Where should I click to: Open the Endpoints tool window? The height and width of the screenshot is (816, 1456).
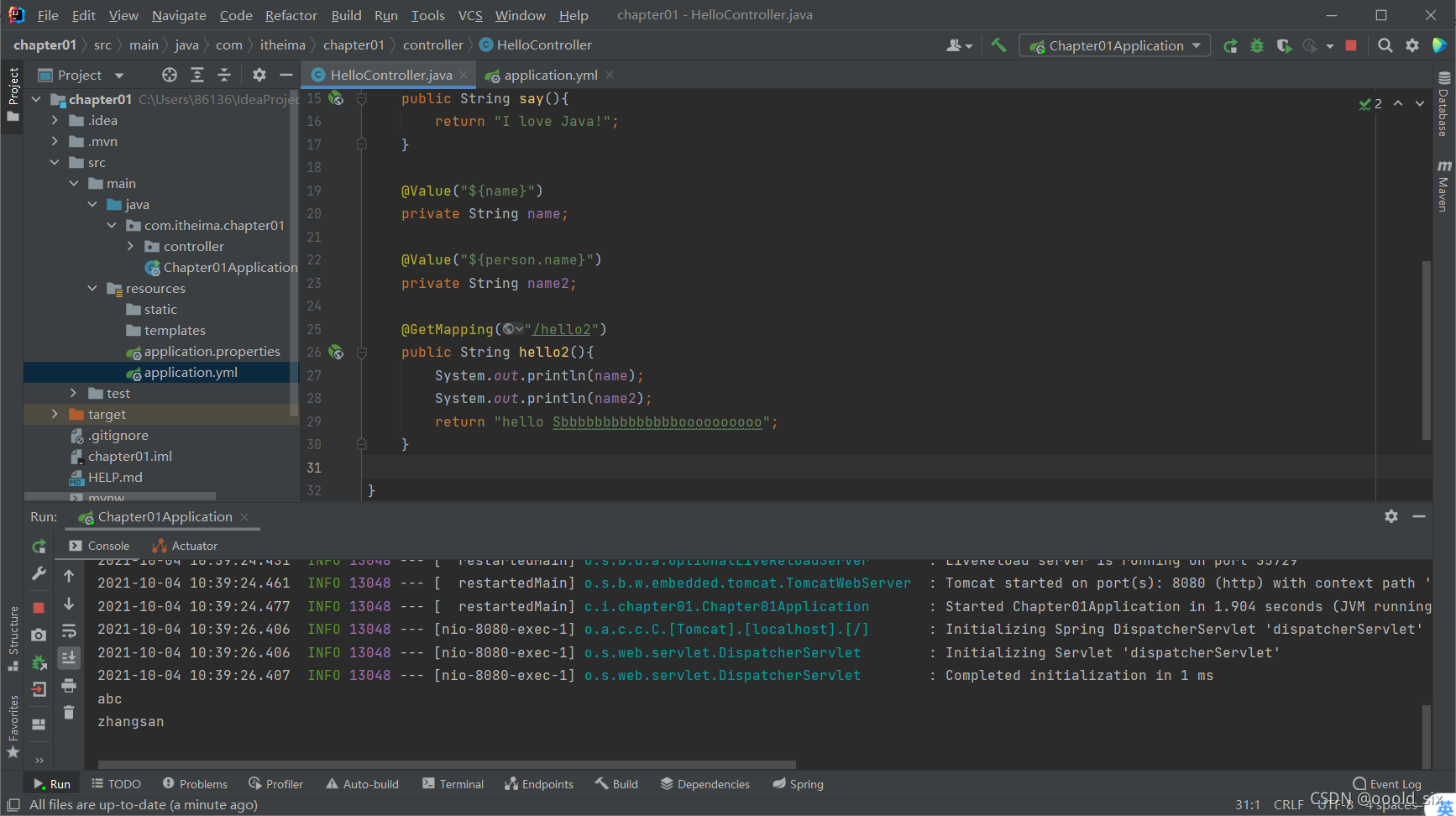538,784
